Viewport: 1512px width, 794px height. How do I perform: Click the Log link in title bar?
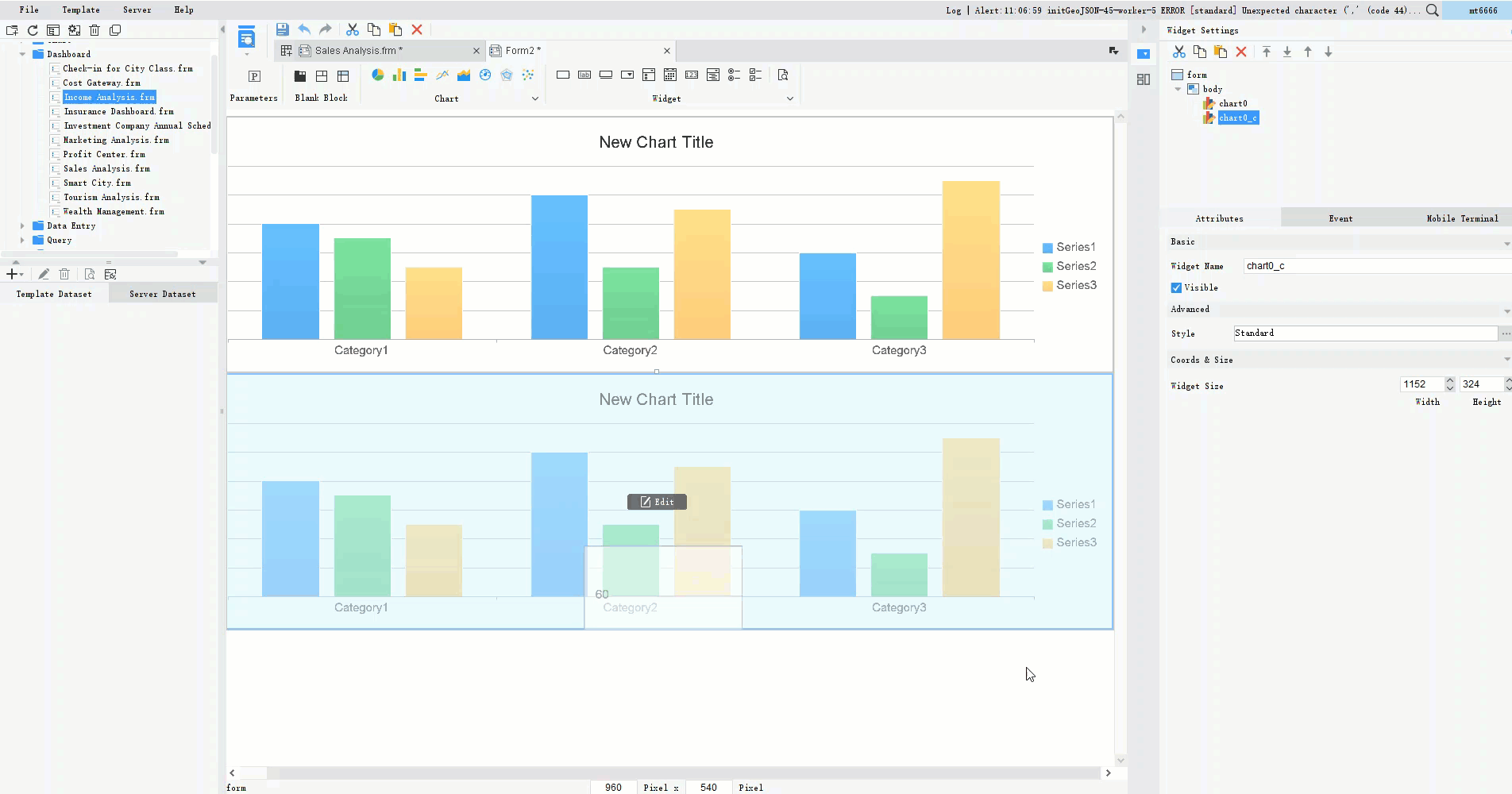point(953,10)
